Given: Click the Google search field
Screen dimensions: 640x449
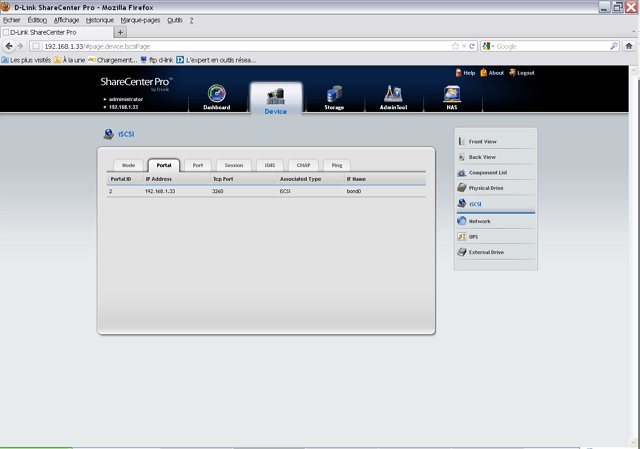Looking at the screenshot, I should [552, 46].
